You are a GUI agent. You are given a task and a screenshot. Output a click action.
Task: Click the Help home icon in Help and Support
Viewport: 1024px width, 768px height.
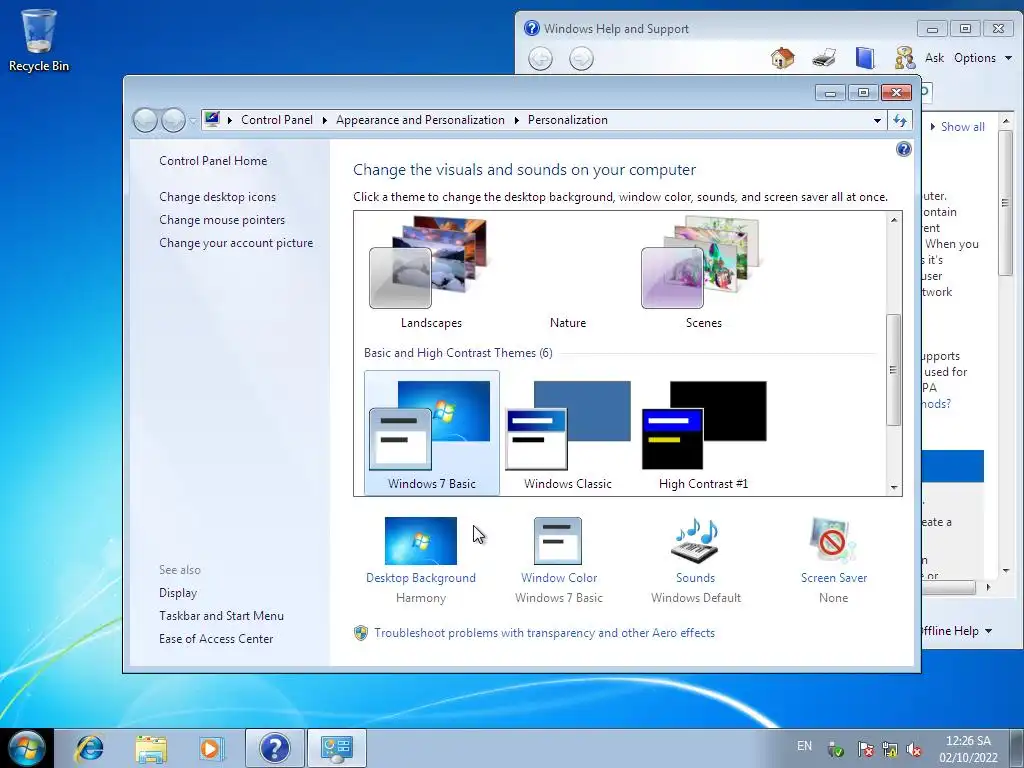tap(782, 58)
